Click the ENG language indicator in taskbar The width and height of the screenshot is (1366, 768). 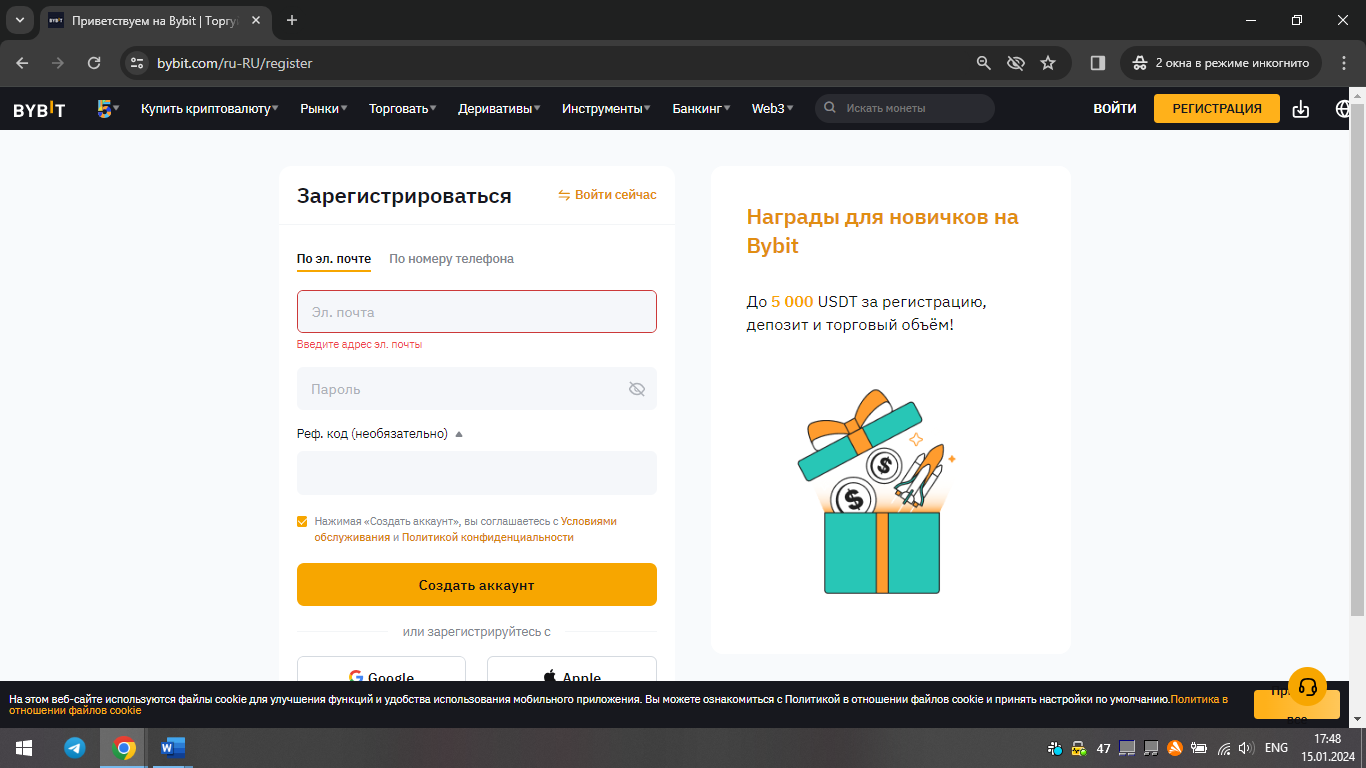[1277, 748]
